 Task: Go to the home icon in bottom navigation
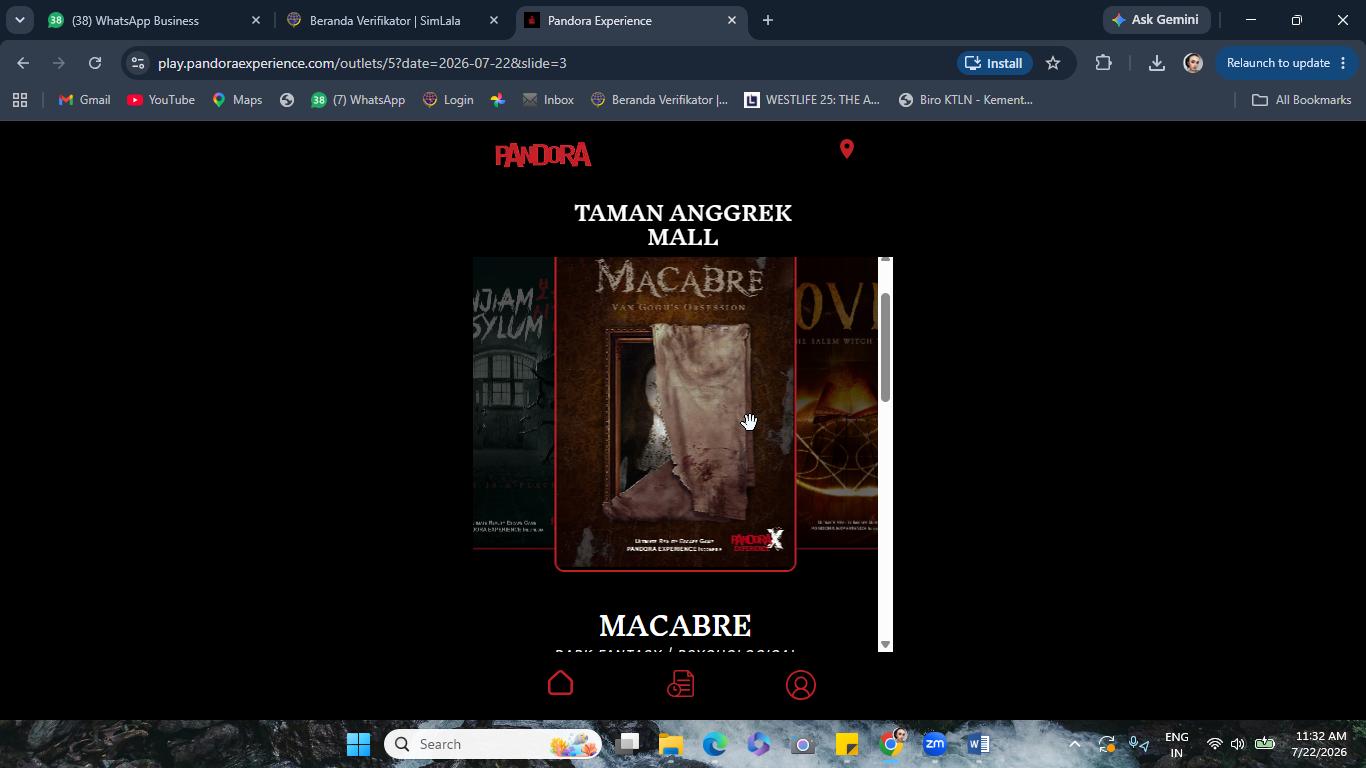561,683
